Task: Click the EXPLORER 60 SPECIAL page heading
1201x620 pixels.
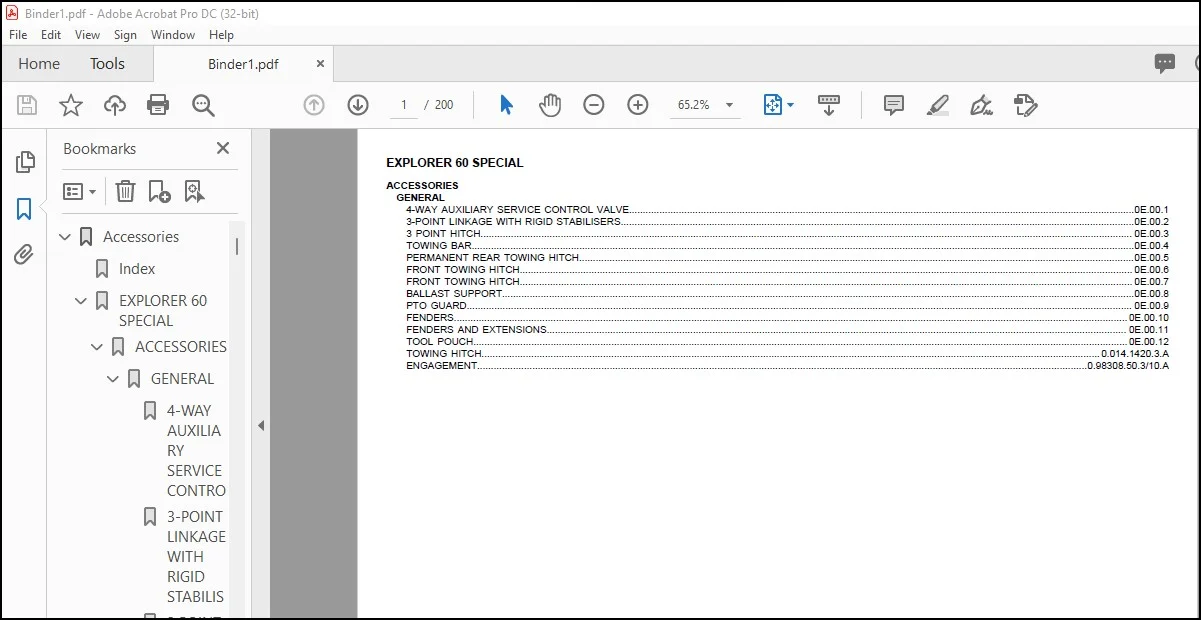Action: (455, 162)
